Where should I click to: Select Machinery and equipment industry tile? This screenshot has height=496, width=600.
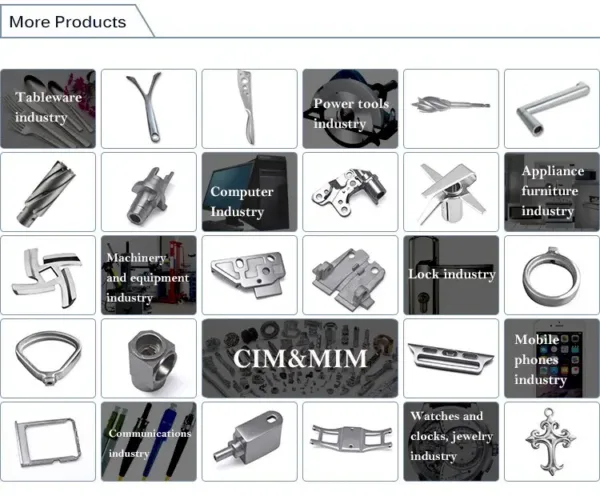[148, 275]
